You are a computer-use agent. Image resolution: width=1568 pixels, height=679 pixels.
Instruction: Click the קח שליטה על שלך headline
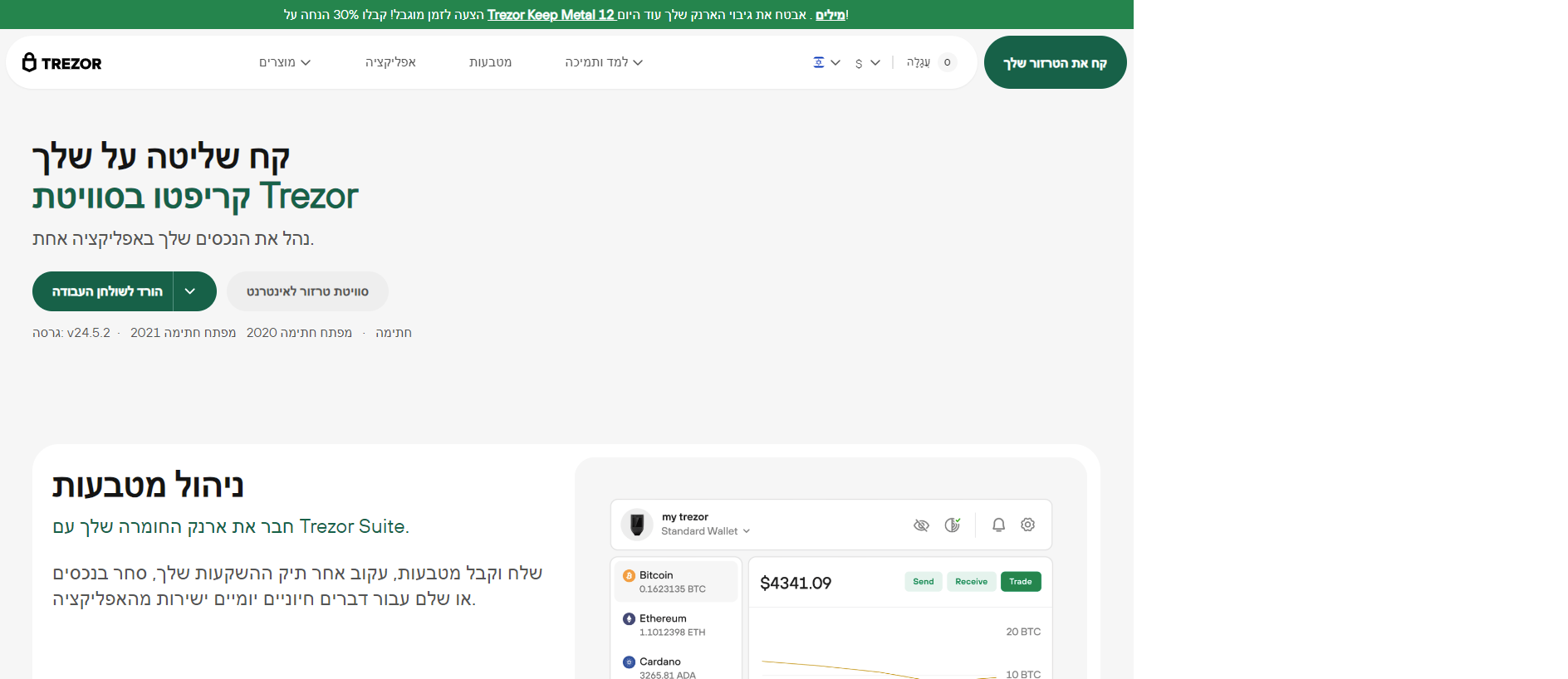161,157
